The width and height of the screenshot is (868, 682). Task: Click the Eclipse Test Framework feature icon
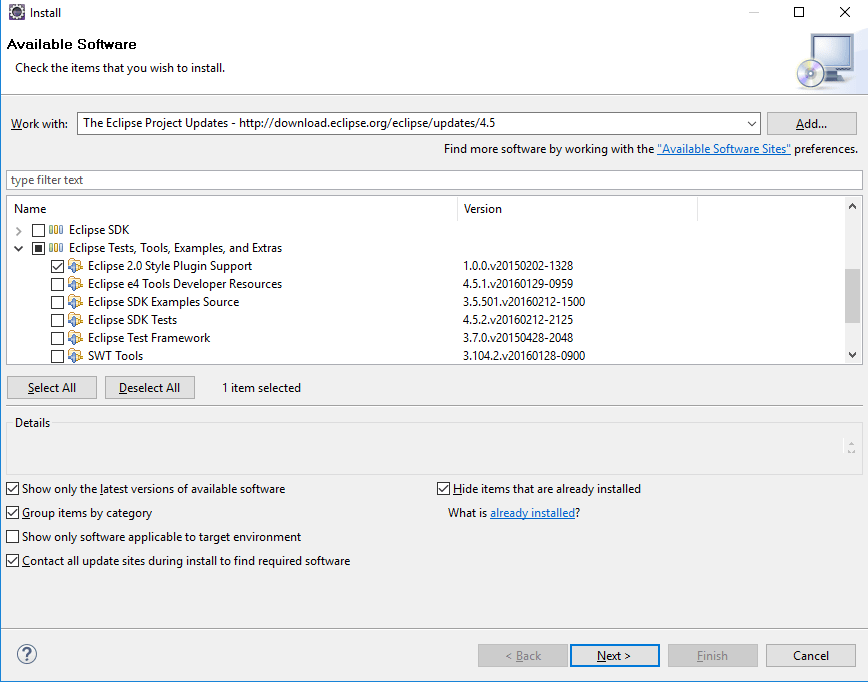click(x=77, y=338)
